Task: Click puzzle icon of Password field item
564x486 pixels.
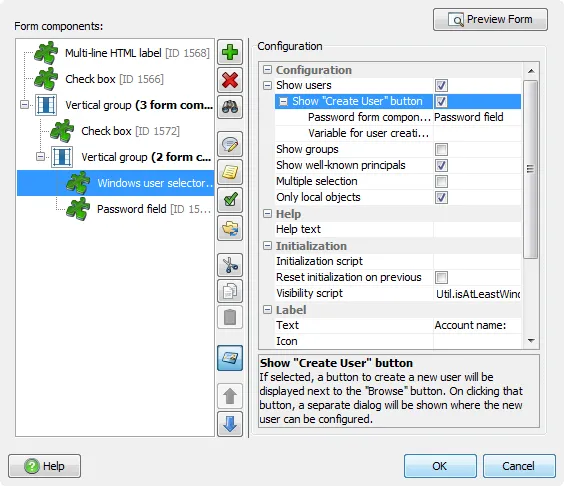Action: click(x=78, y=209)
